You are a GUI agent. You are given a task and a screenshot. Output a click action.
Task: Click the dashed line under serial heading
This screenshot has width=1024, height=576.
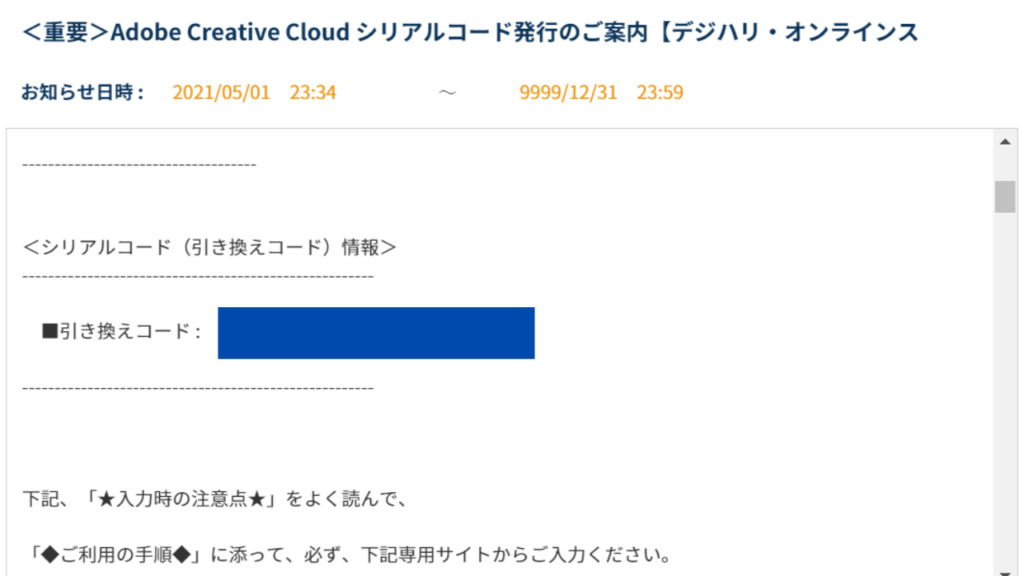click(198, 277)
